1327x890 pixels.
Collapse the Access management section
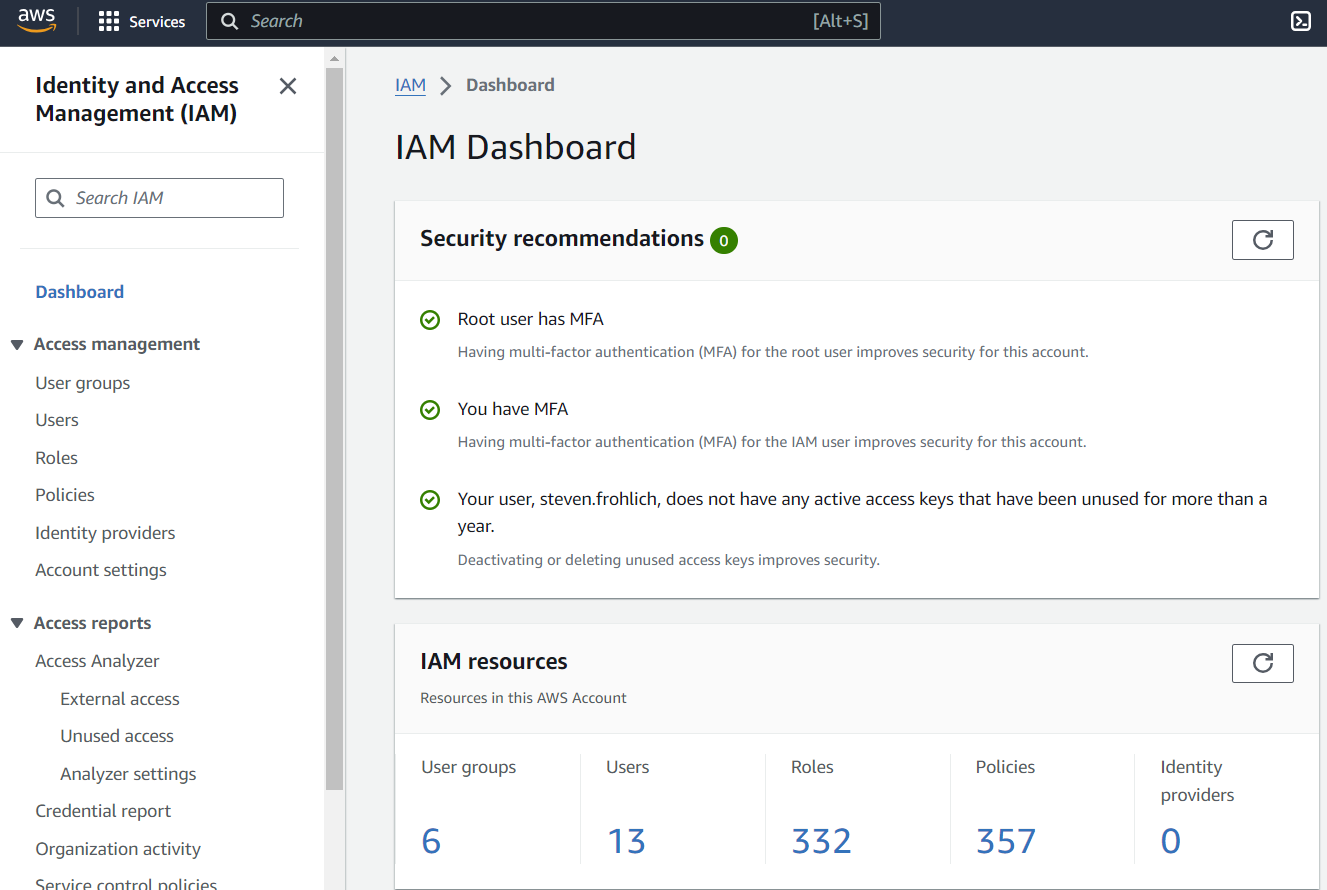tap(17, 345)
